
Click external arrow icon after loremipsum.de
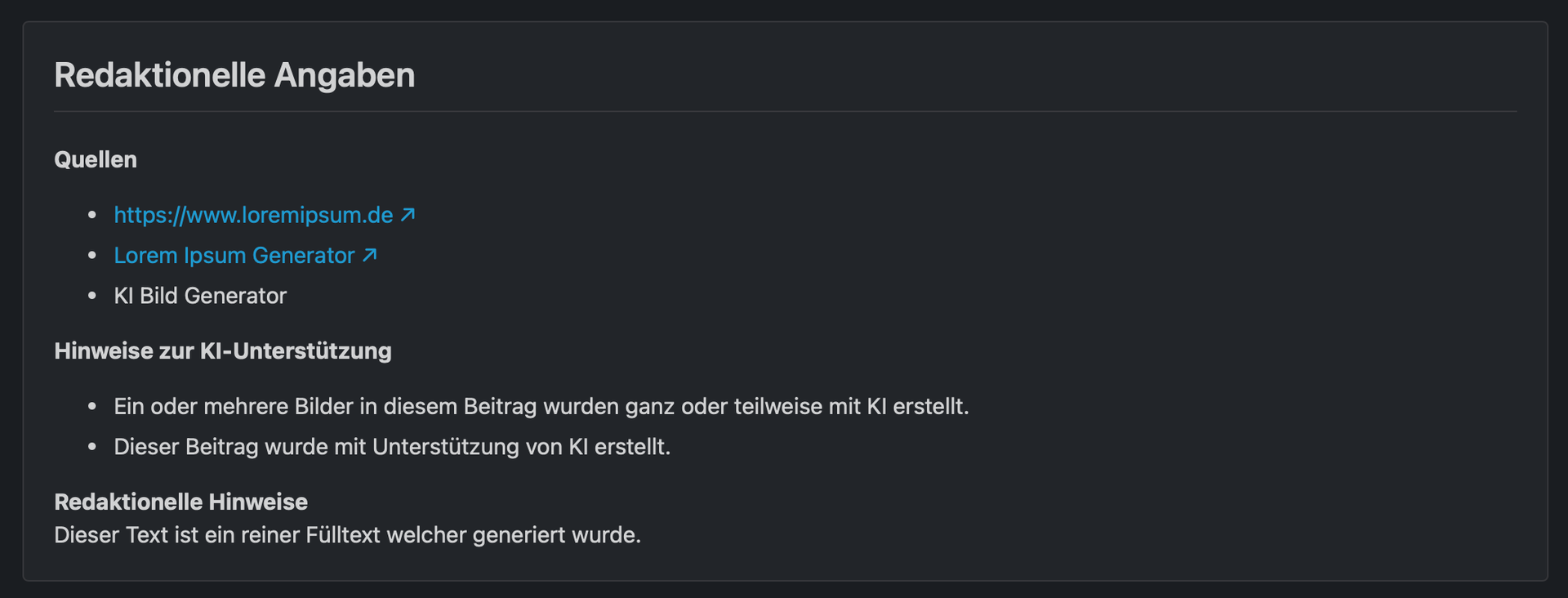tap(408, 214)
